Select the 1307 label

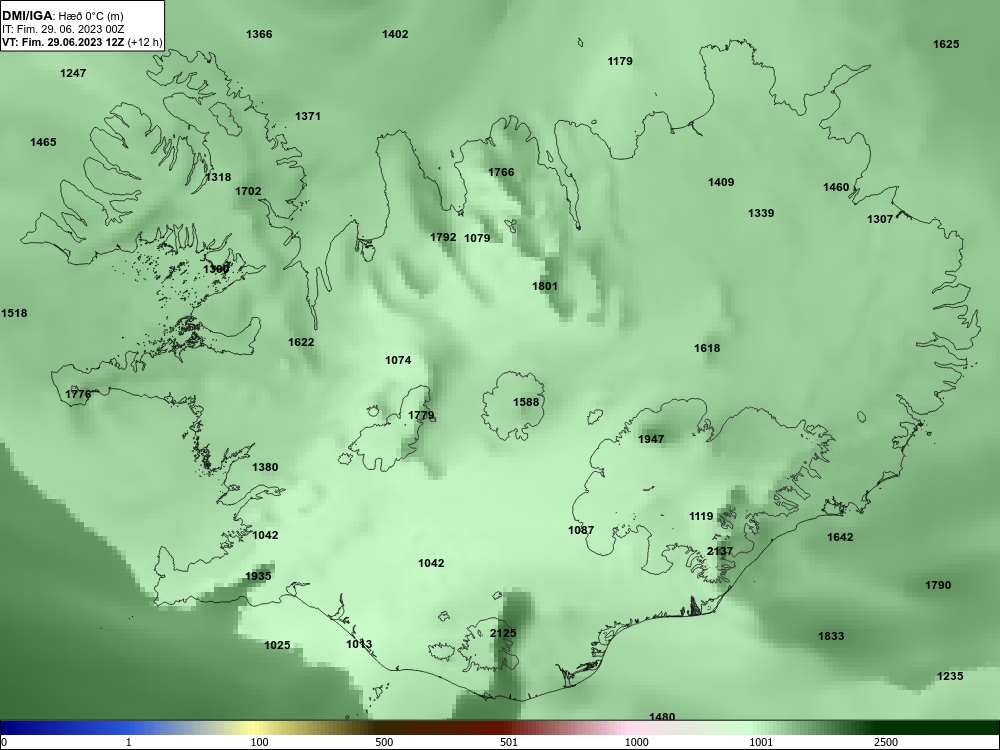pos(880,219)
